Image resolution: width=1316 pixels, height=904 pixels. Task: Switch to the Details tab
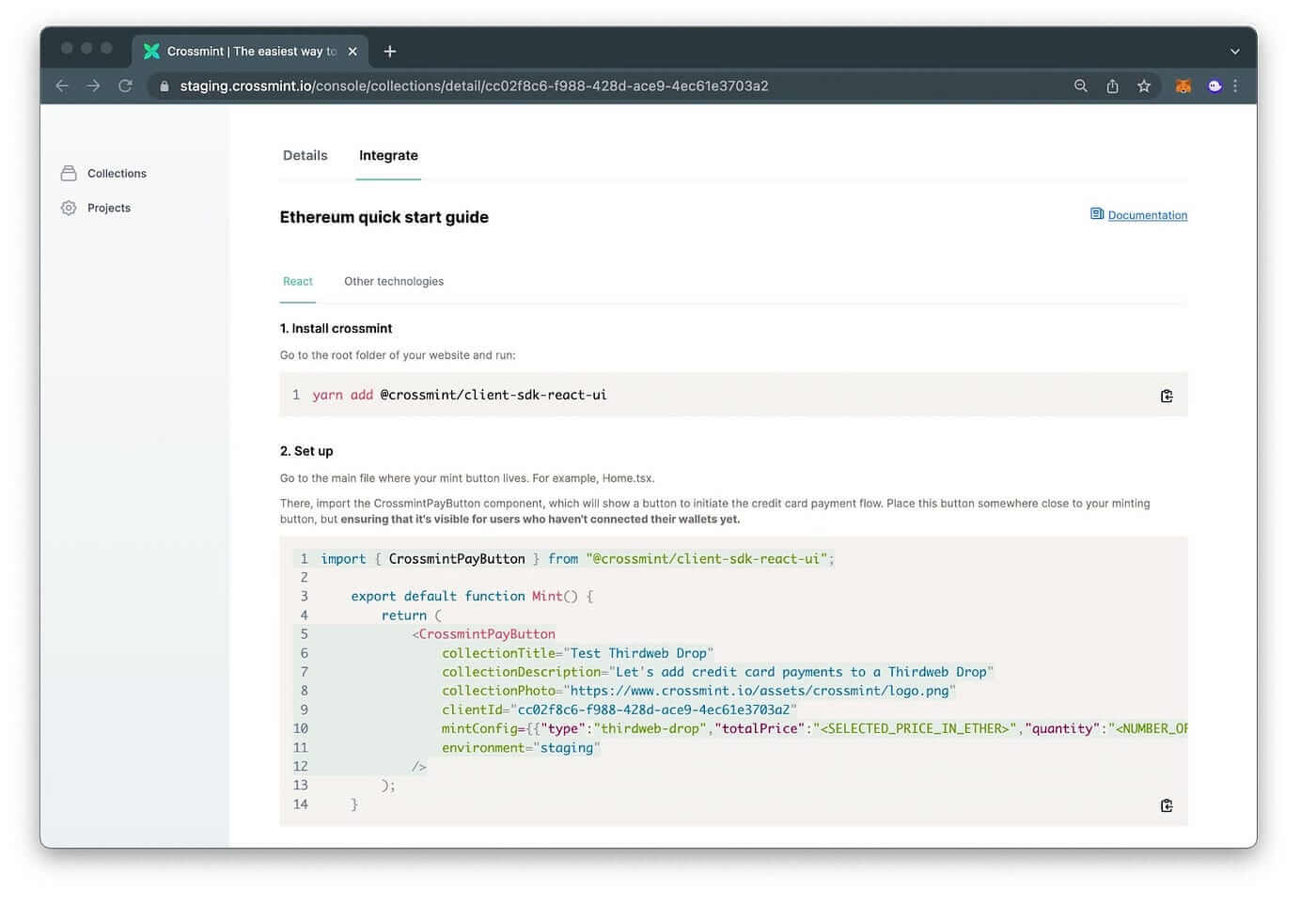tap(305, 156)
